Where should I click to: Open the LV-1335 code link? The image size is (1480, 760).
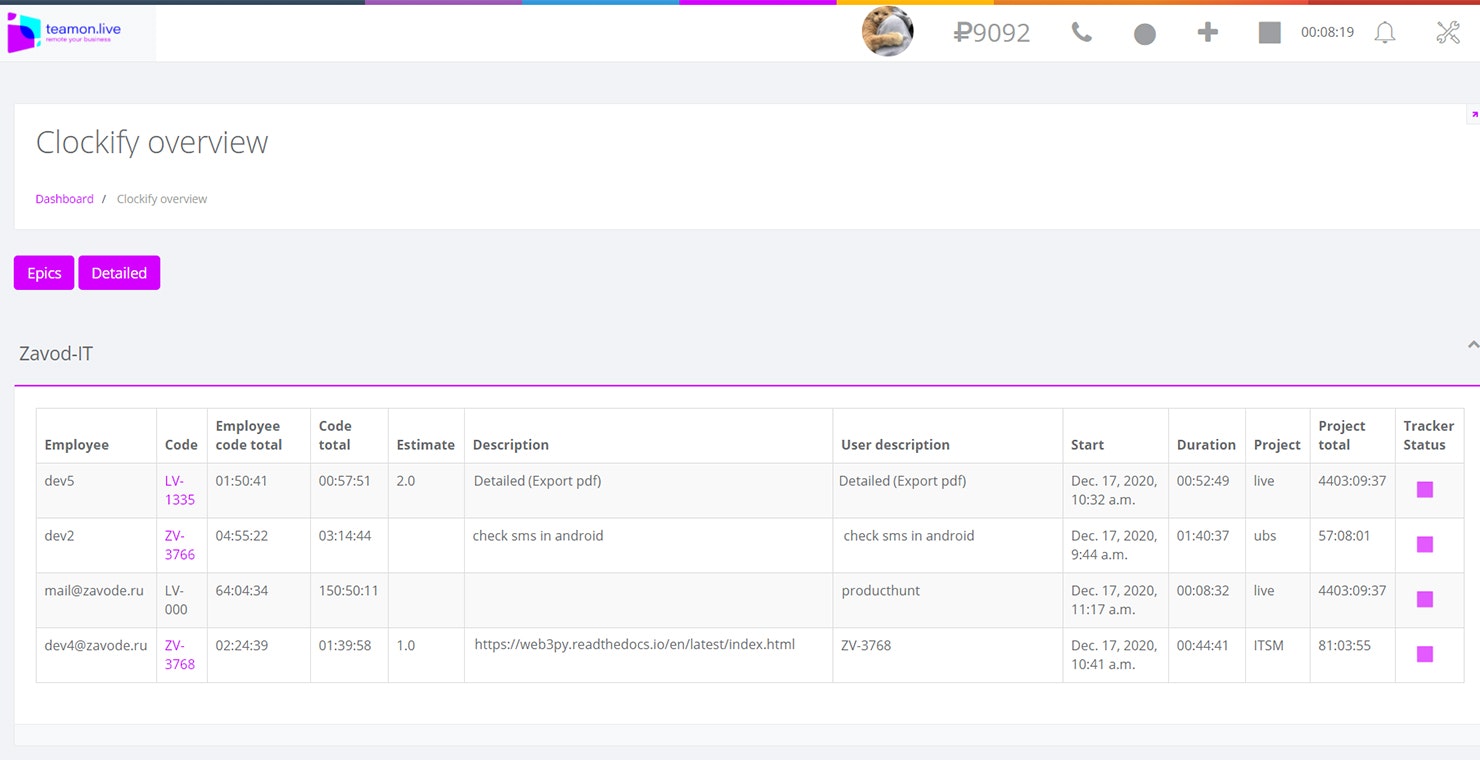pos(180,490)
